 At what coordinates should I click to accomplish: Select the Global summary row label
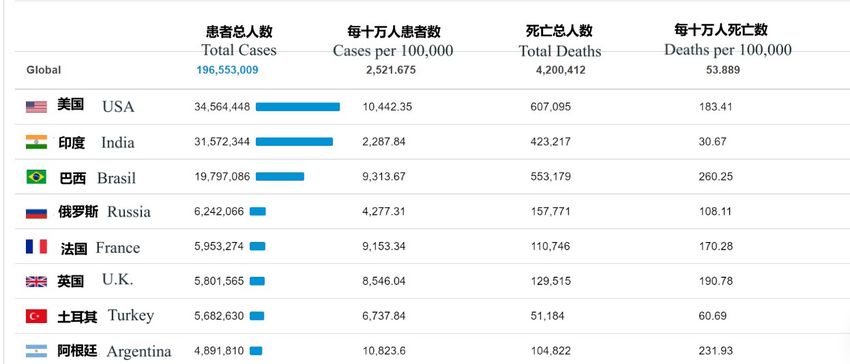pos(43,70)
